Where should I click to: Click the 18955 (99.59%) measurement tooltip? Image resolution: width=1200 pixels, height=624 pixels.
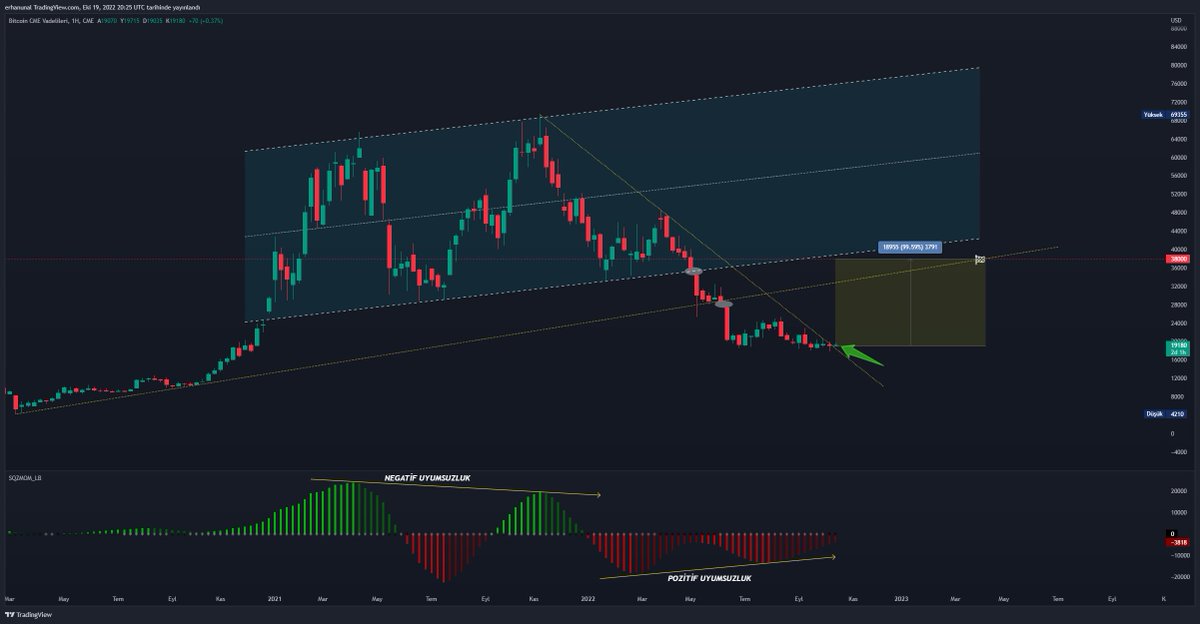pyautogui.click(x=910, y=245)
